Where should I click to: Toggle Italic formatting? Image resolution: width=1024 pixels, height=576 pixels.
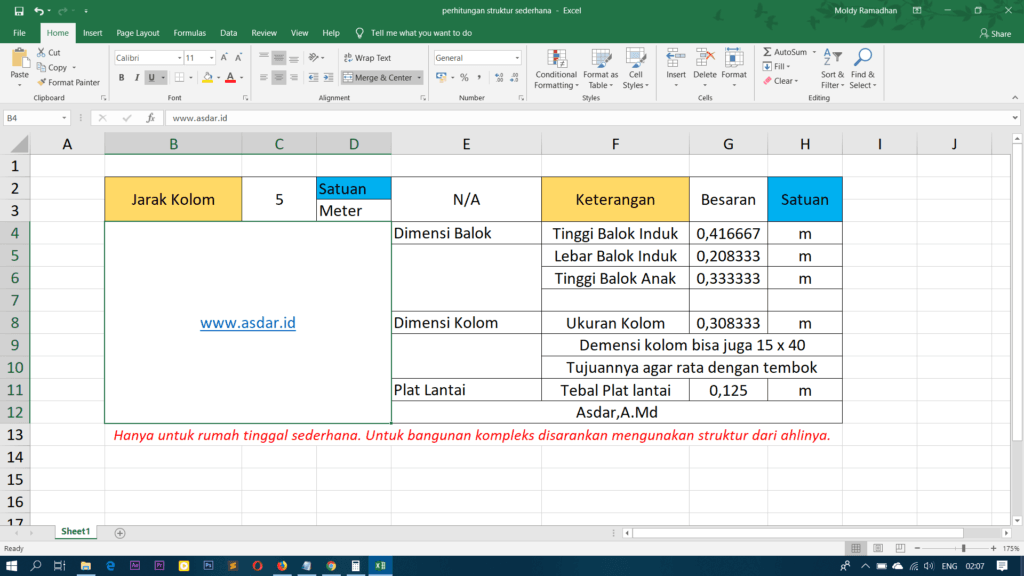136,78
